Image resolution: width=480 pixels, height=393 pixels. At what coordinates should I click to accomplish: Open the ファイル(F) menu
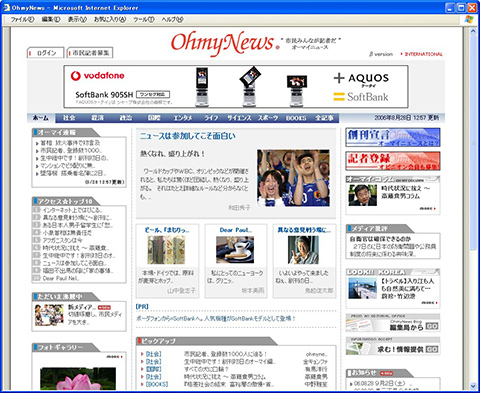22,19
